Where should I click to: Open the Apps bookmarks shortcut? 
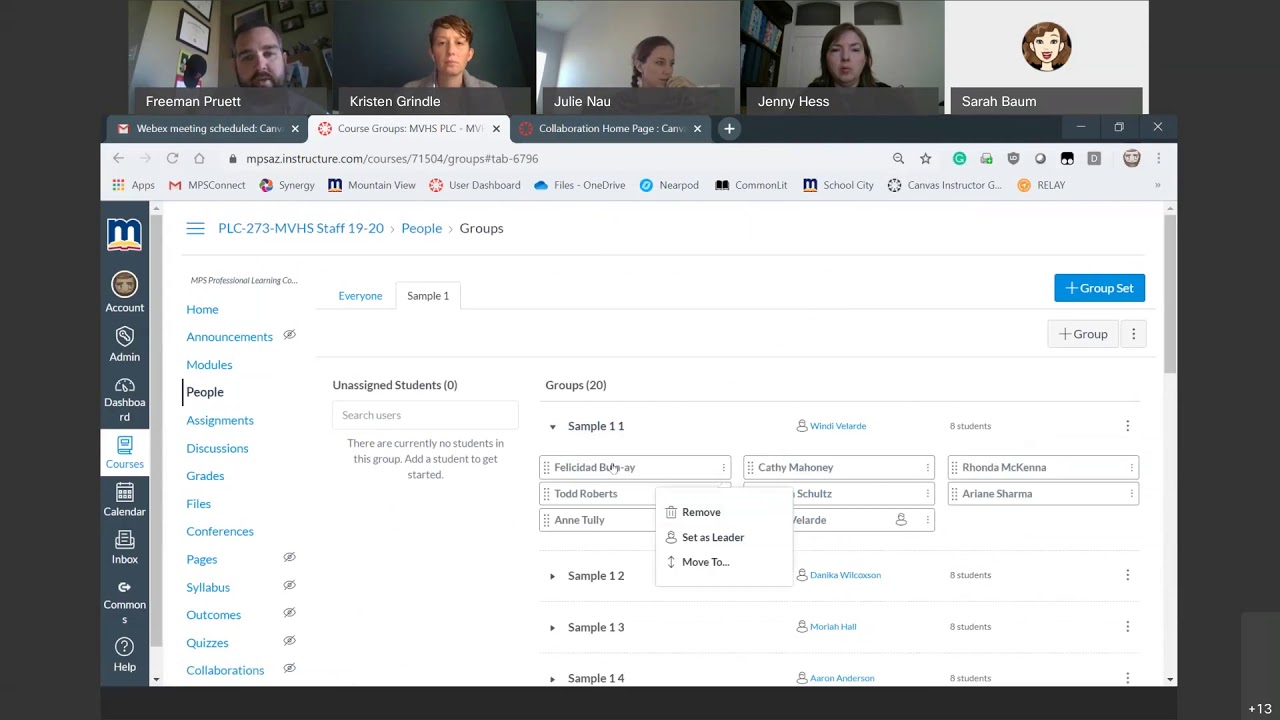point(133,185)
